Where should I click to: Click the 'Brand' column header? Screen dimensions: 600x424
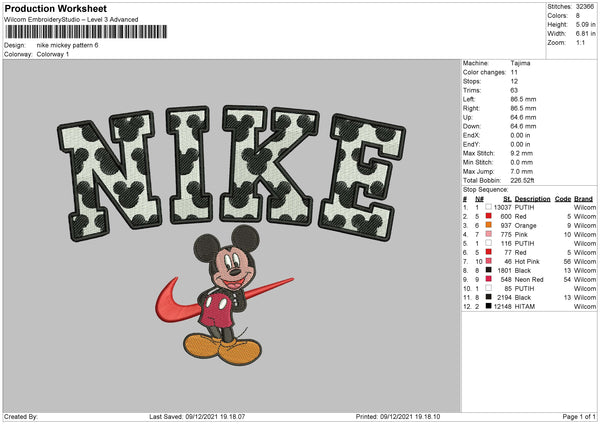pyautogui.click(x=584, y=199)
